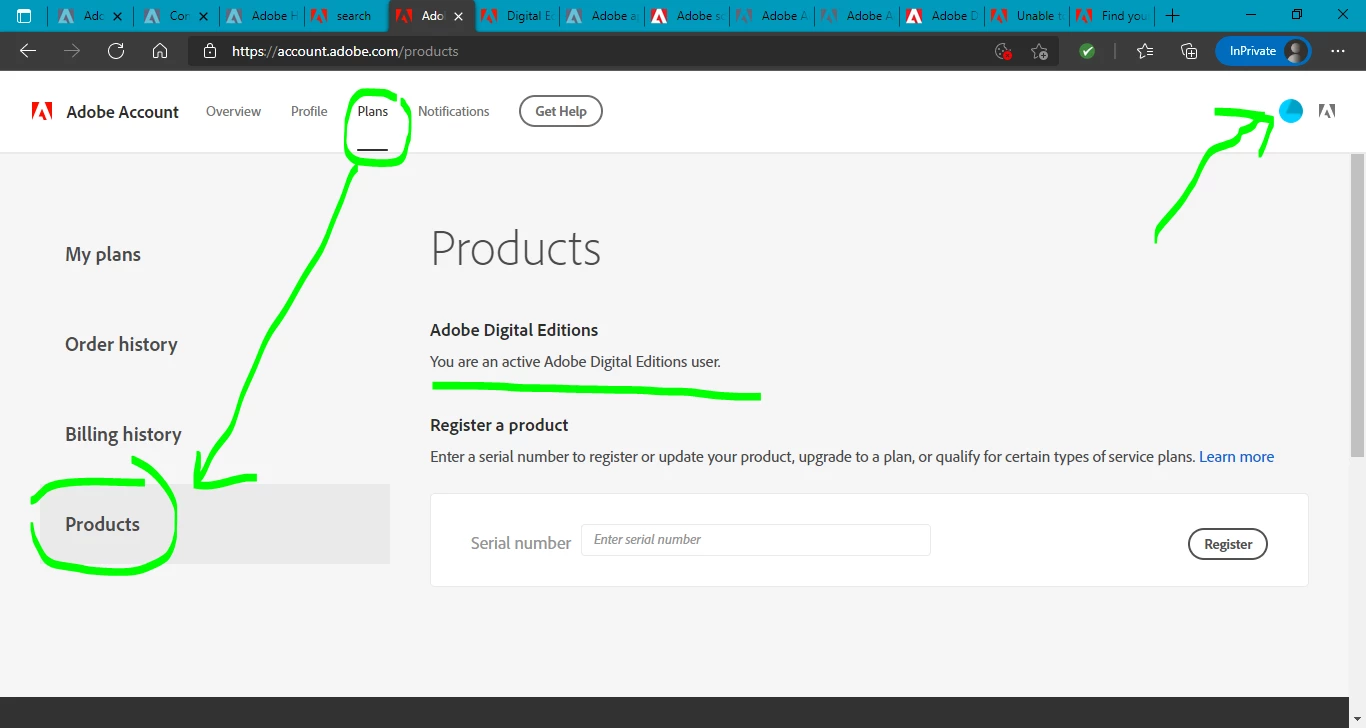Click the 'Products' page heading

(516, 249)
